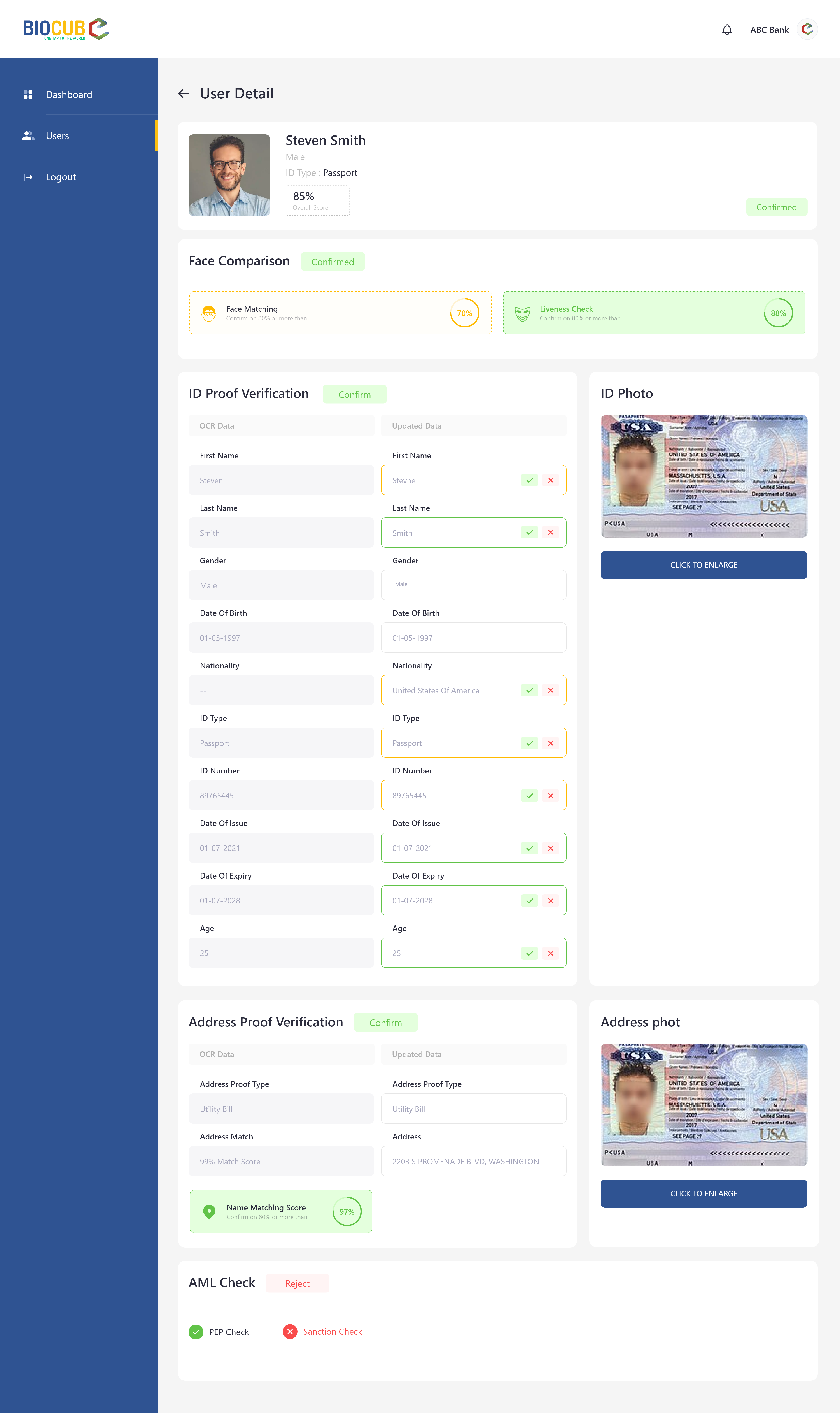Reject the updated ID Number 89765445 cross
This screenshot has width=840, height=1413.
pyautogui.click(x=551, y=796)
